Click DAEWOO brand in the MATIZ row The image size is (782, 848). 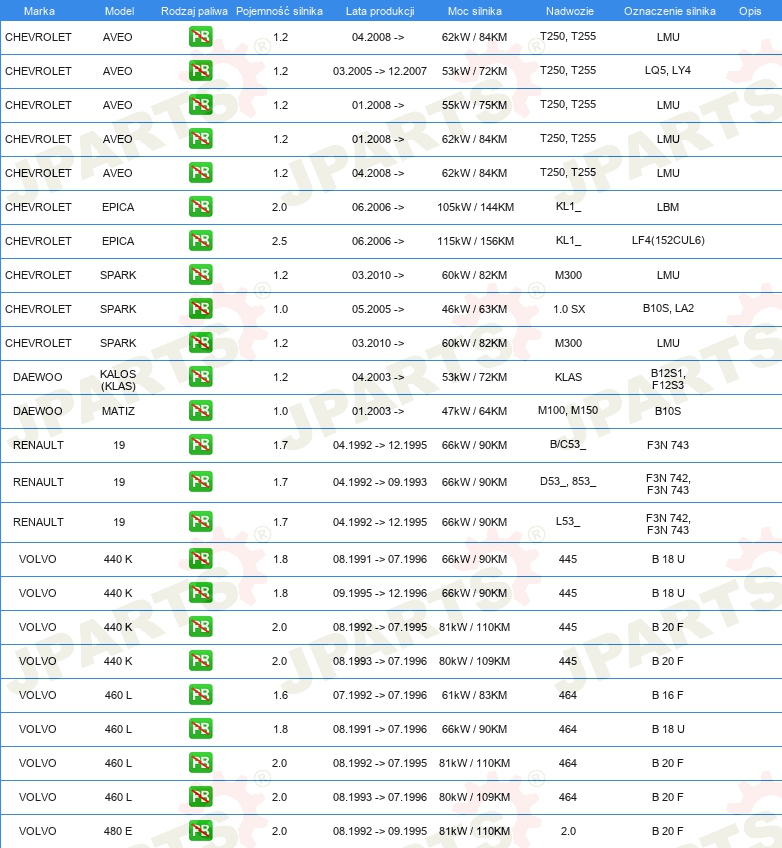pyautogui.click(x=37, y=411)
